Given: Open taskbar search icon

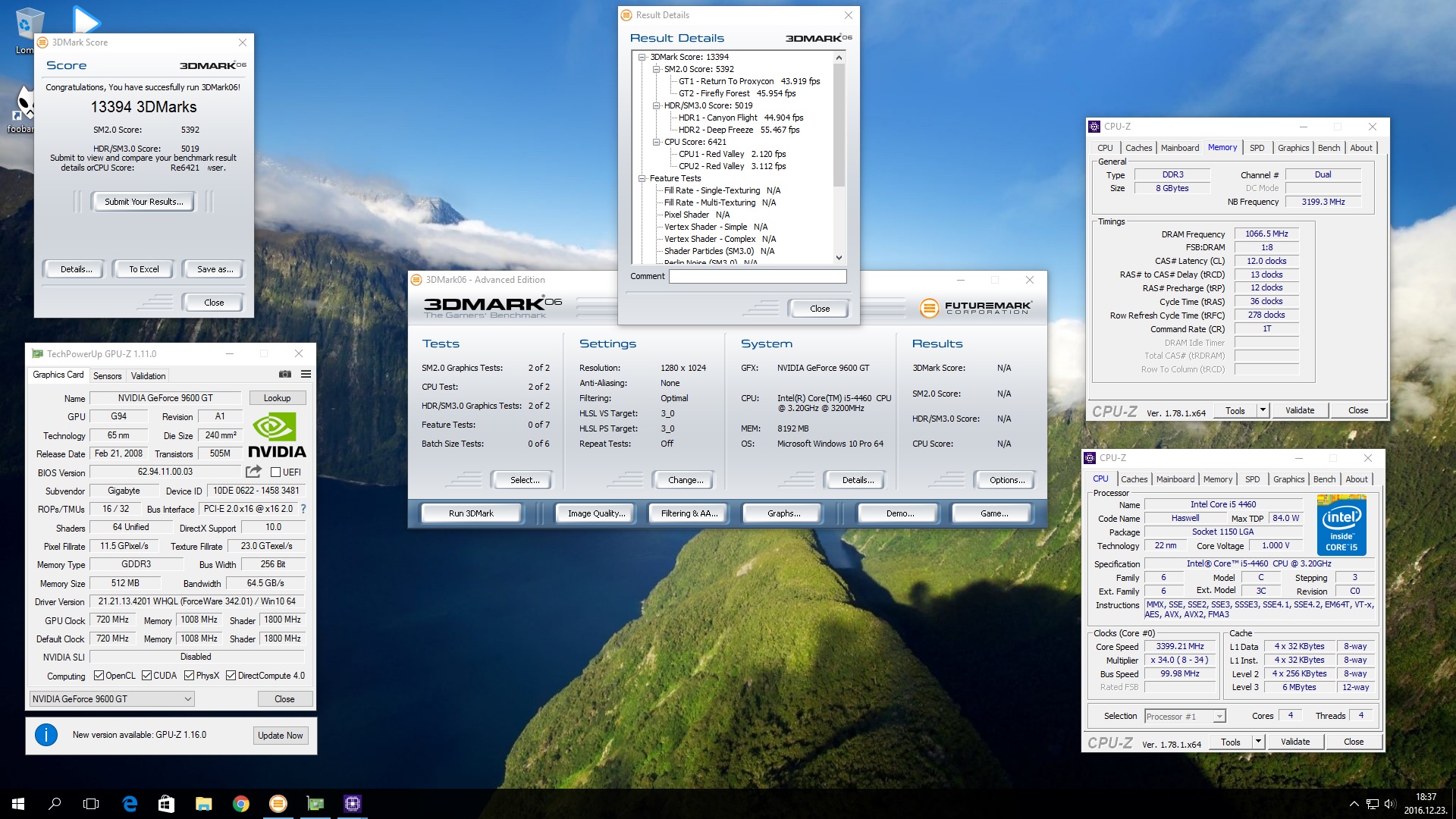Looking at the screenshot, I should (x=55, y=804).
